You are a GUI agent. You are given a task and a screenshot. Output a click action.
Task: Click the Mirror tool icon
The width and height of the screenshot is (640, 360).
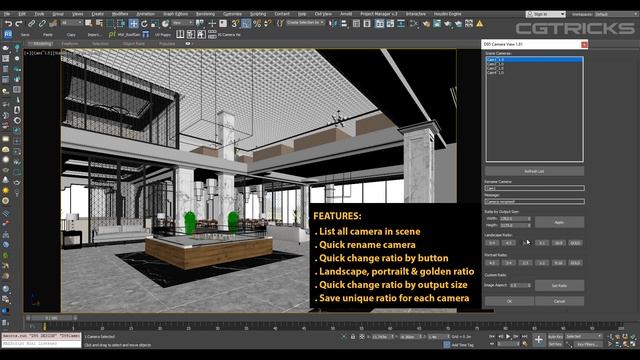coord(334,24)
